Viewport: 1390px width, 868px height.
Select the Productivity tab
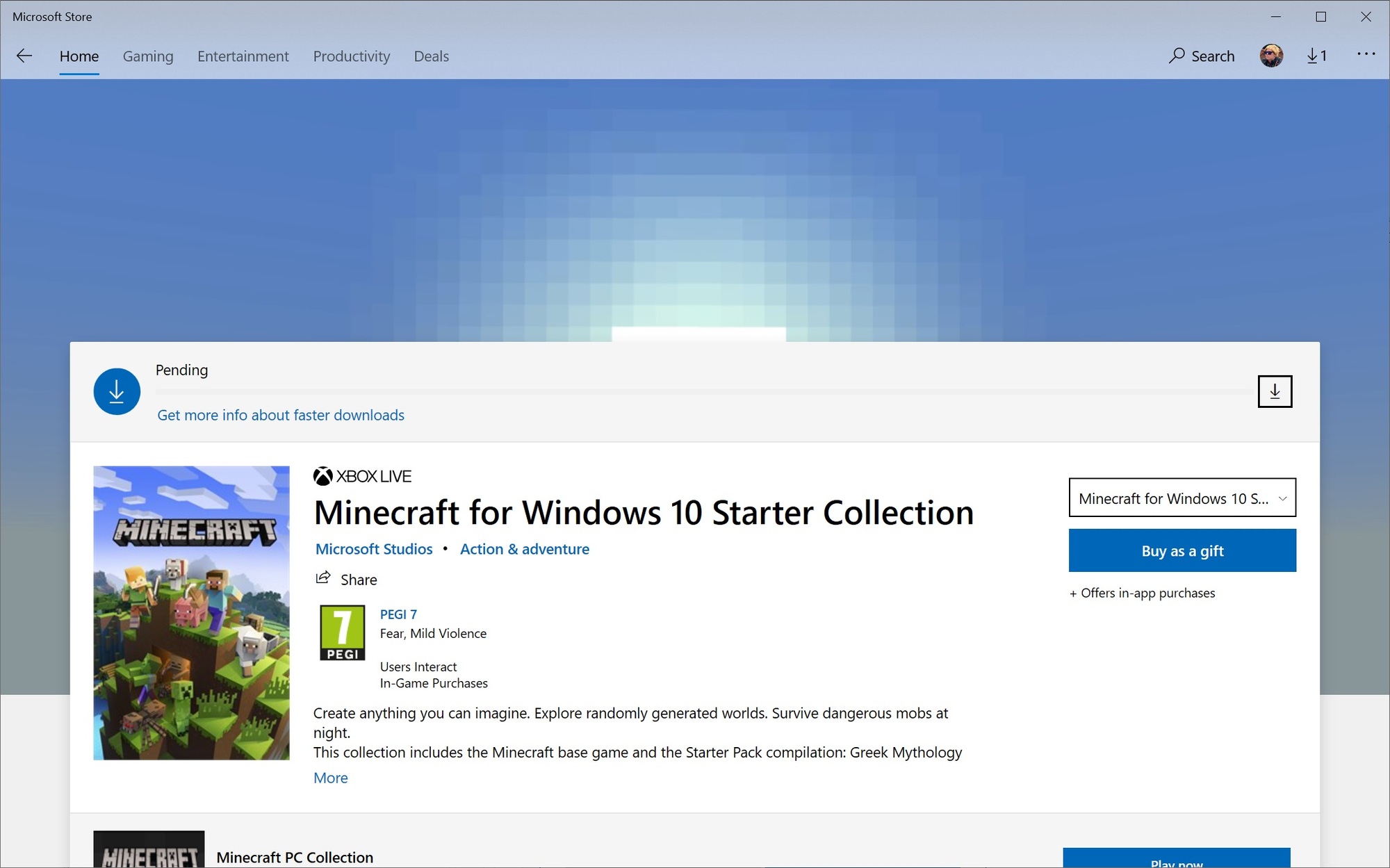coord(352,56)
